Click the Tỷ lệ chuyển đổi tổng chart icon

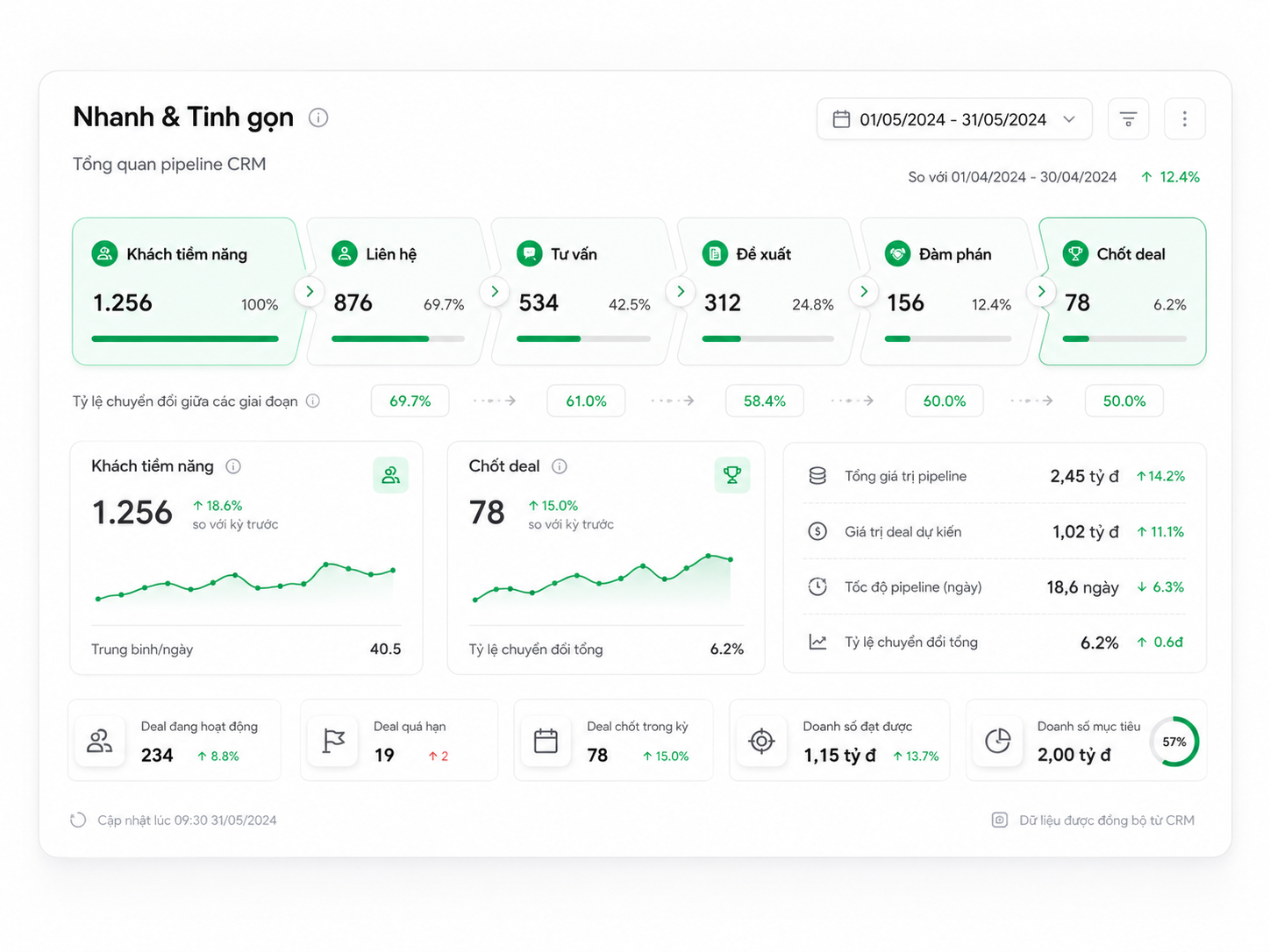click(x=817, y=642)
